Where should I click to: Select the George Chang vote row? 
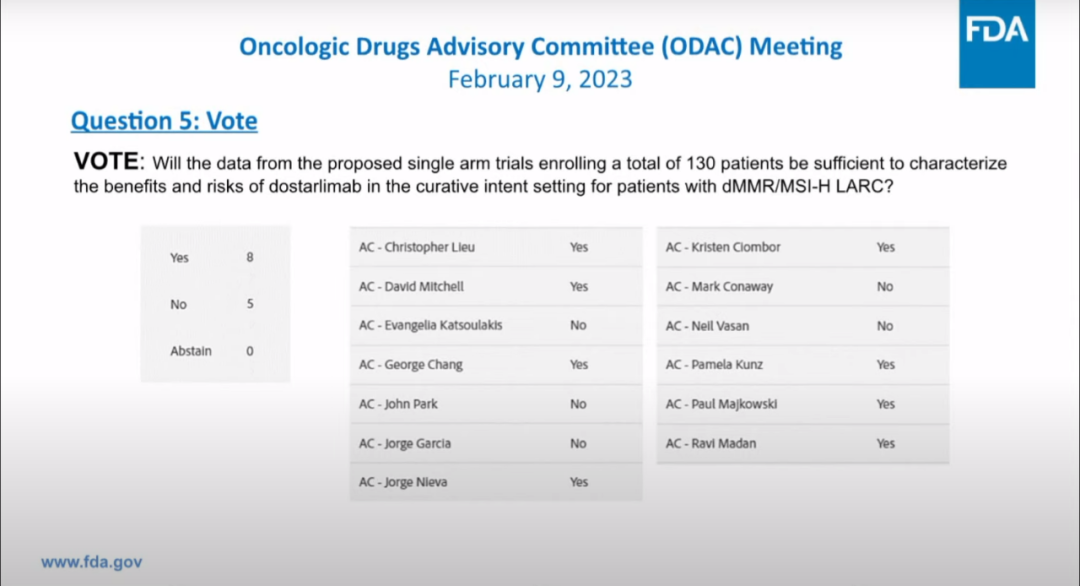pos(495,365)
